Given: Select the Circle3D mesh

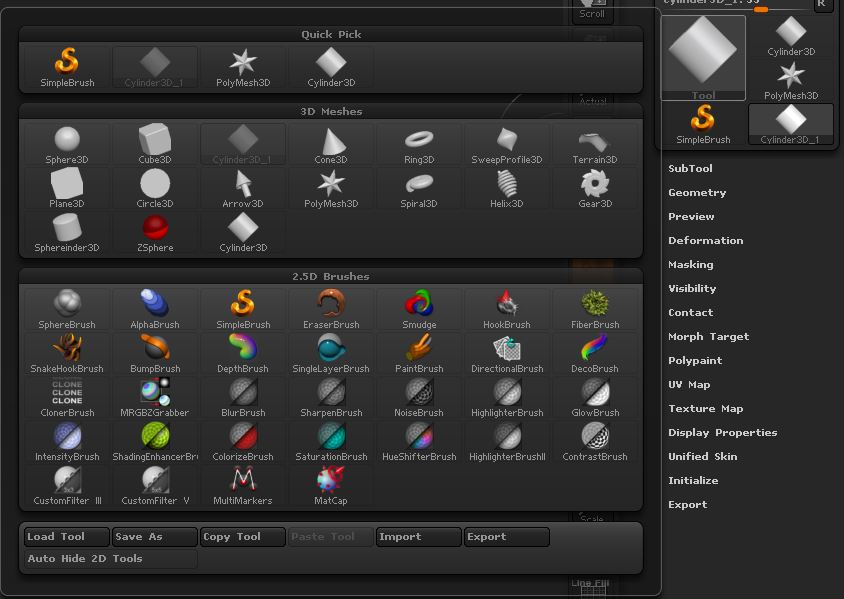Looking at the screenshot, I should click(x=155, y=188).
